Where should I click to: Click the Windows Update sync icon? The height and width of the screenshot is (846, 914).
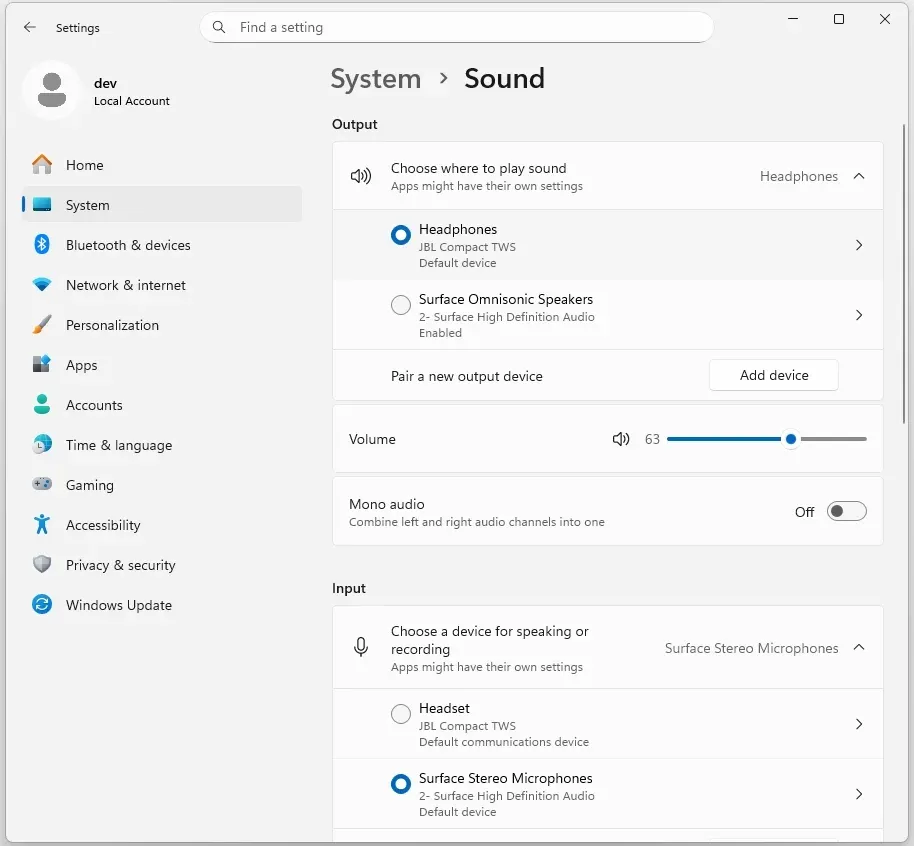42,604
